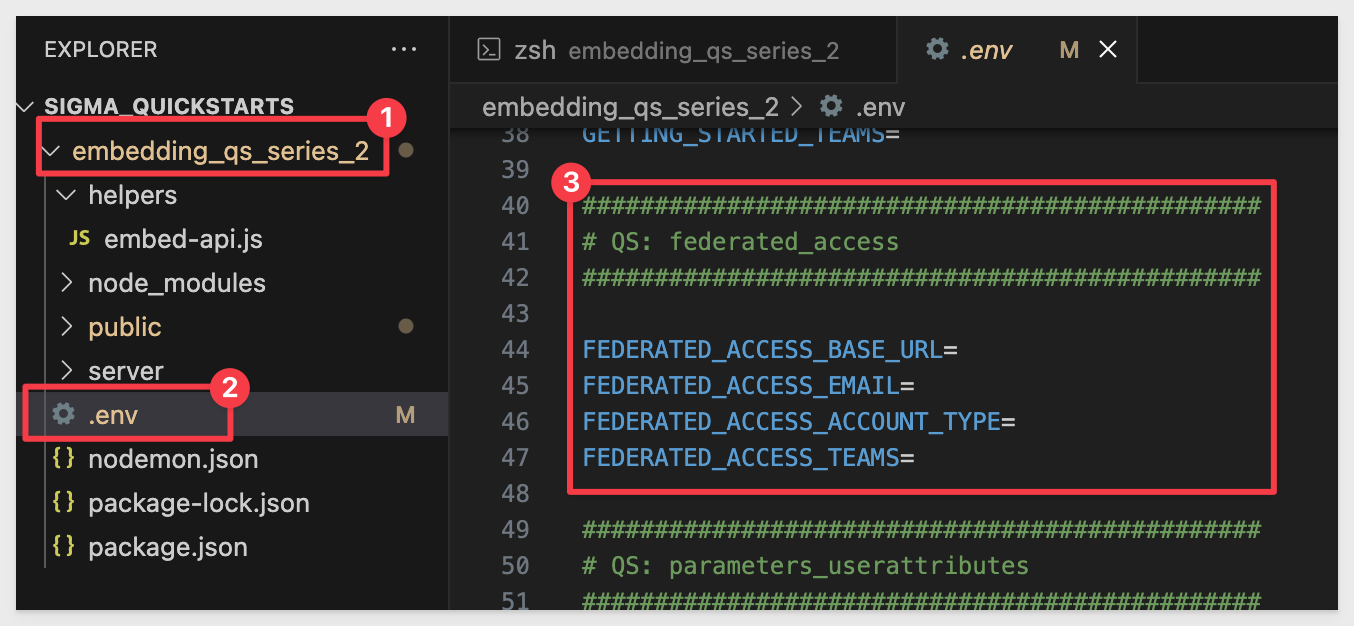The height and width of the screenshot is (626, 1354).
Task: Collapse the helpers folder
Action: (67, 195)
